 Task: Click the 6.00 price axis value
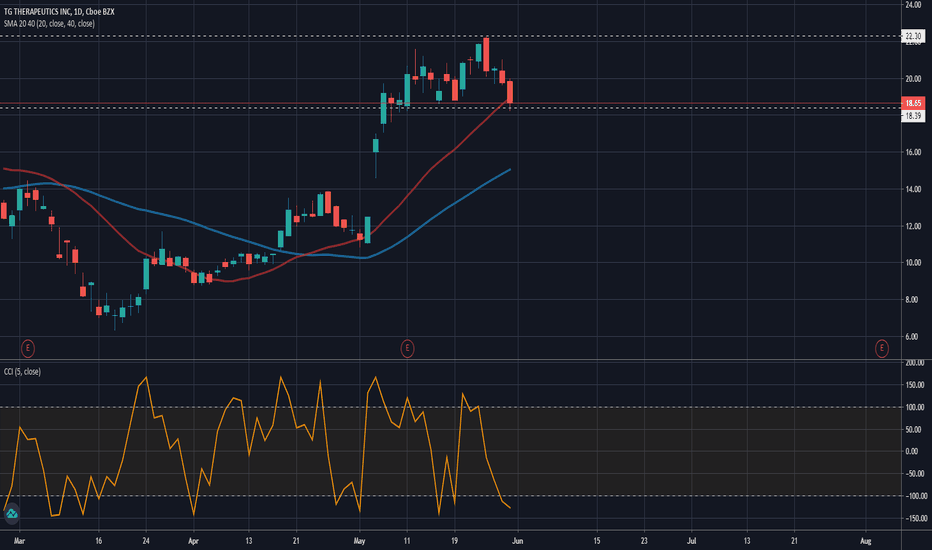click(x=913, y=337)
